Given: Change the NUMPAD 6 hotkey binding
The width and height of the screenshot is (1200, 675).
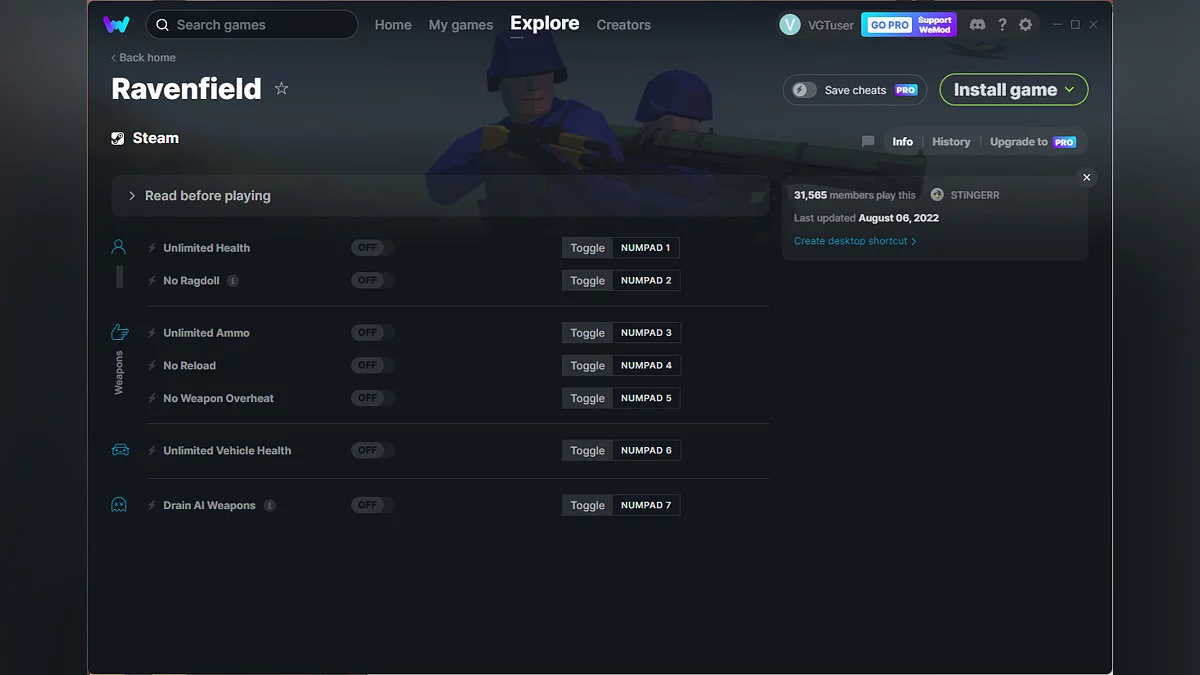Looking at the screenshot, I should click(x=646, y=451).
